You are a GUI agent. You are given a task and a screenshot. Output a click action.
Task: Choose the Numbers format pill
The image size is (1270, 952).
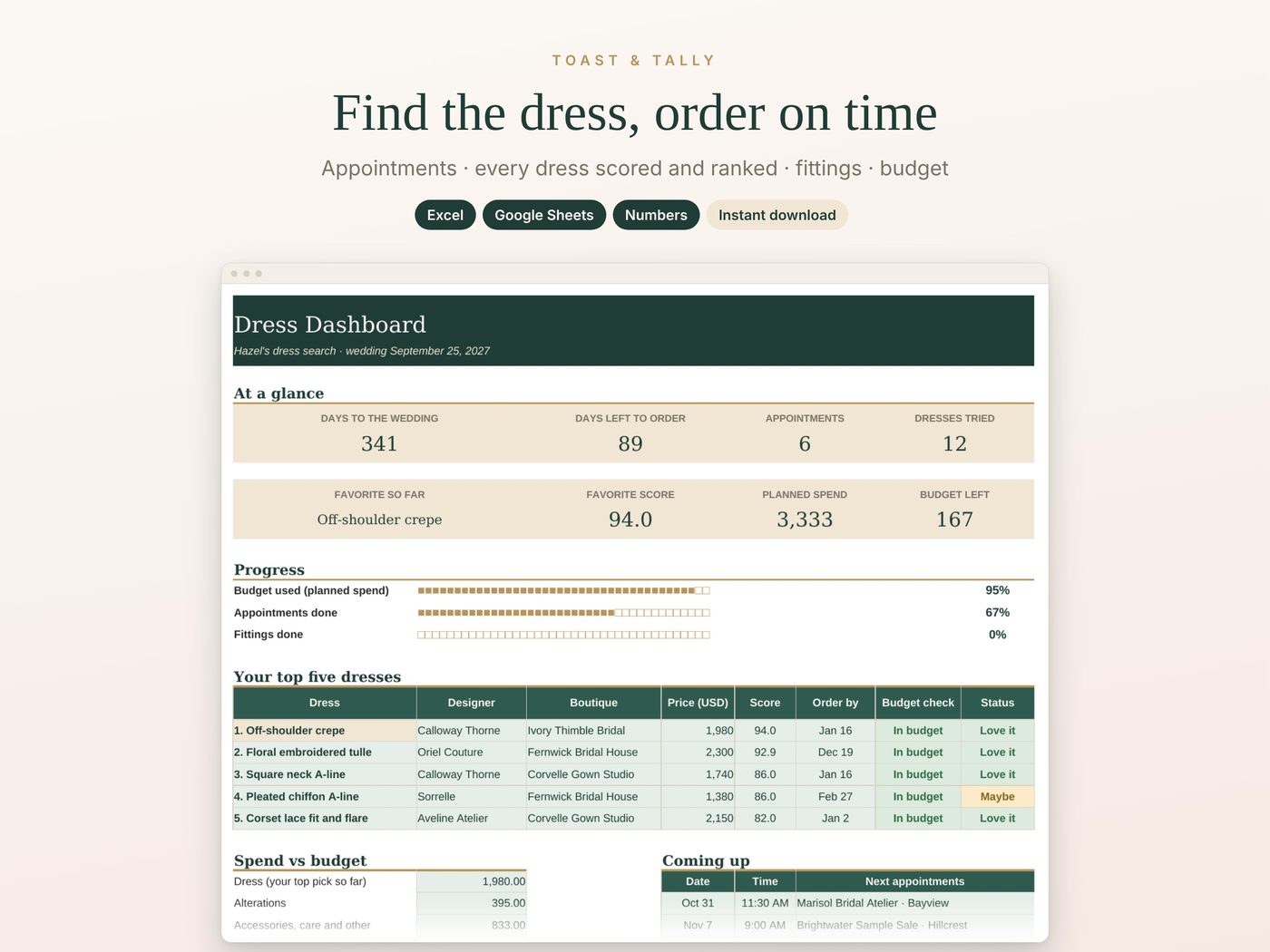[x=656, y=215]
